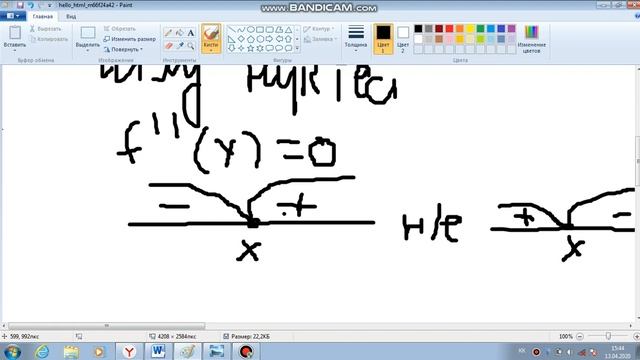640x360 pixels.
Task: Click the zoom out minus button
Action: (580, 336)
